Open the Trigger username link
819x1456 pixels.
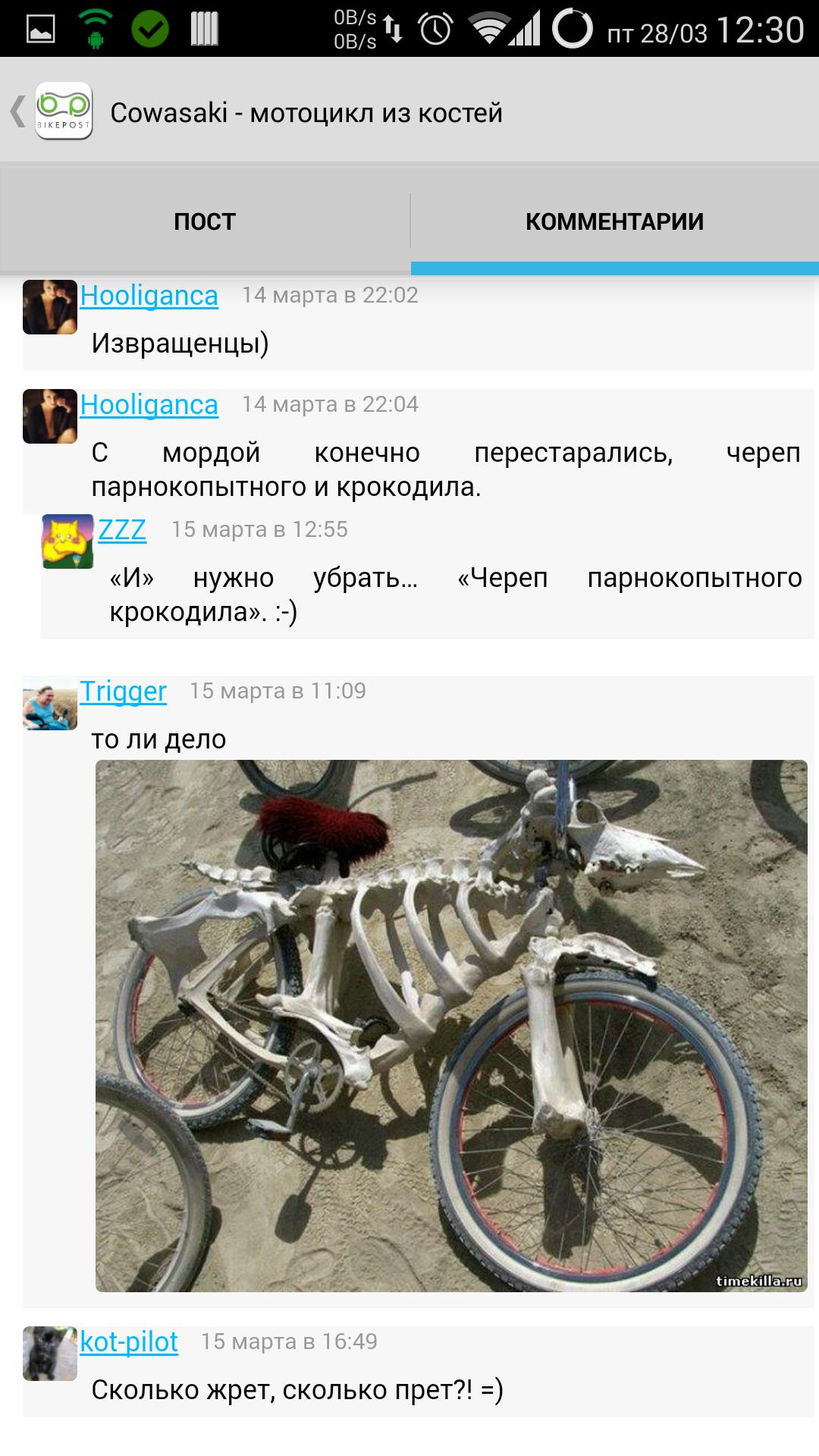[x=124, y=692]
